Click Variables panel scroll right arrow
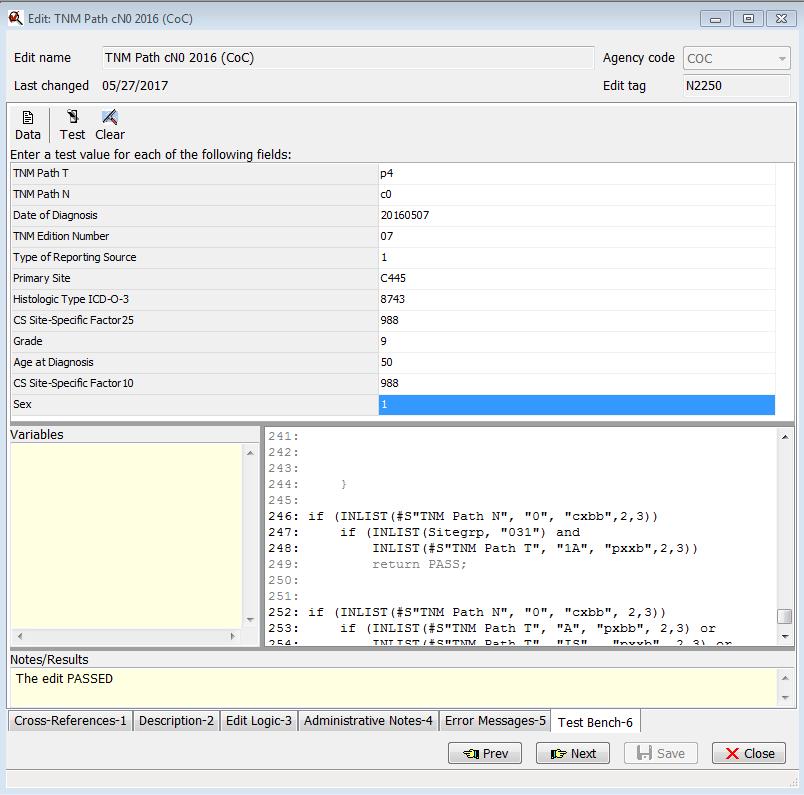The height and width of the screenshot is (795, 804). [233, 637]
